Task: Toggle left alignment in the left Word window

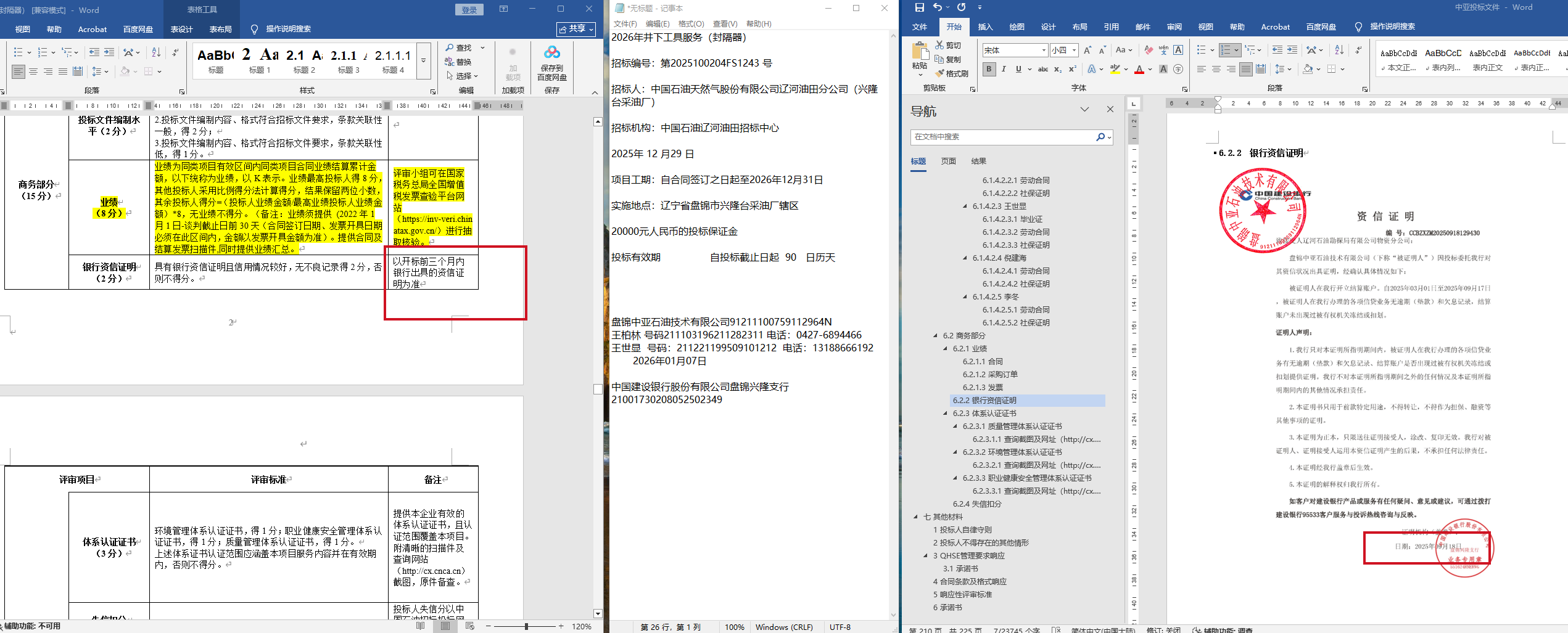Action: [x=19, y=71]
